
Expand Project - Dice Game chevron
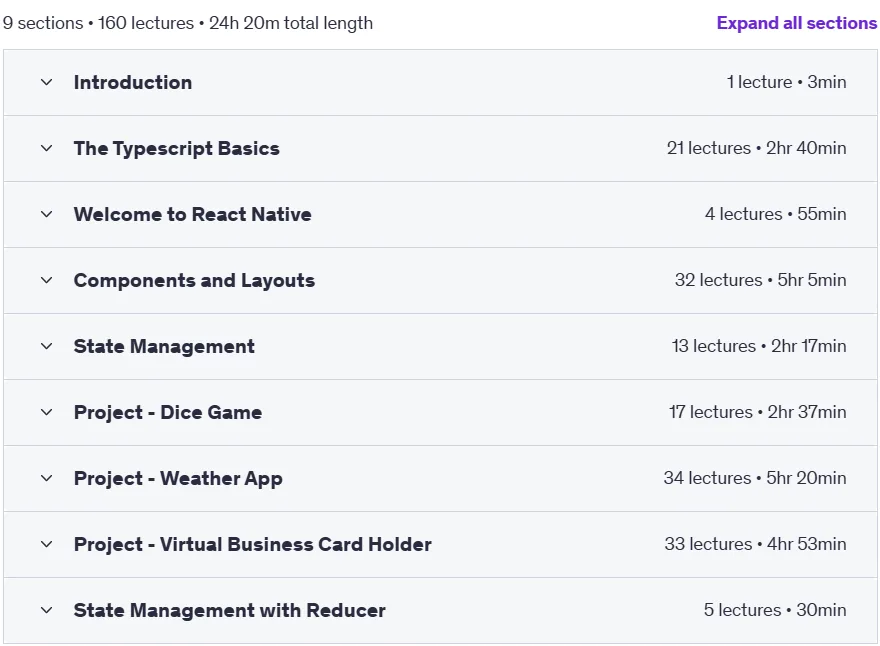(47, 413)
